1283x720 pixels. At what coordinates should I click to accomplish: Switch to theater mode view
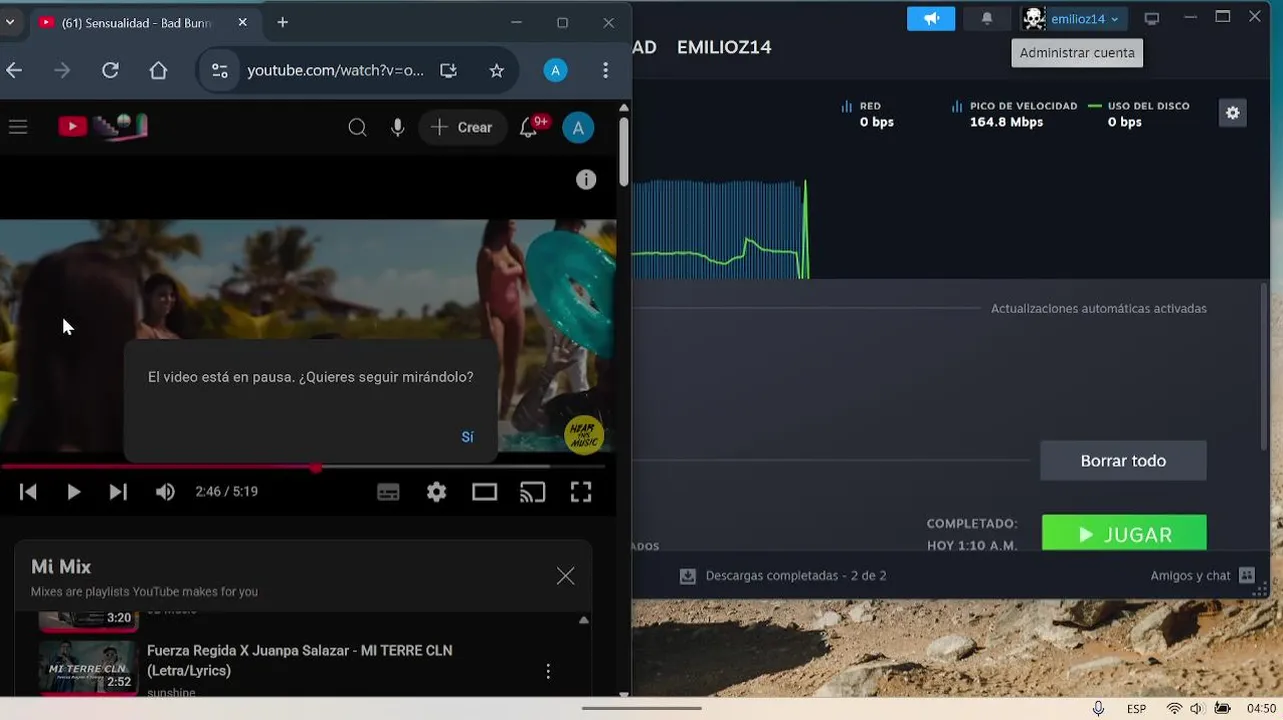pos(484,491)
